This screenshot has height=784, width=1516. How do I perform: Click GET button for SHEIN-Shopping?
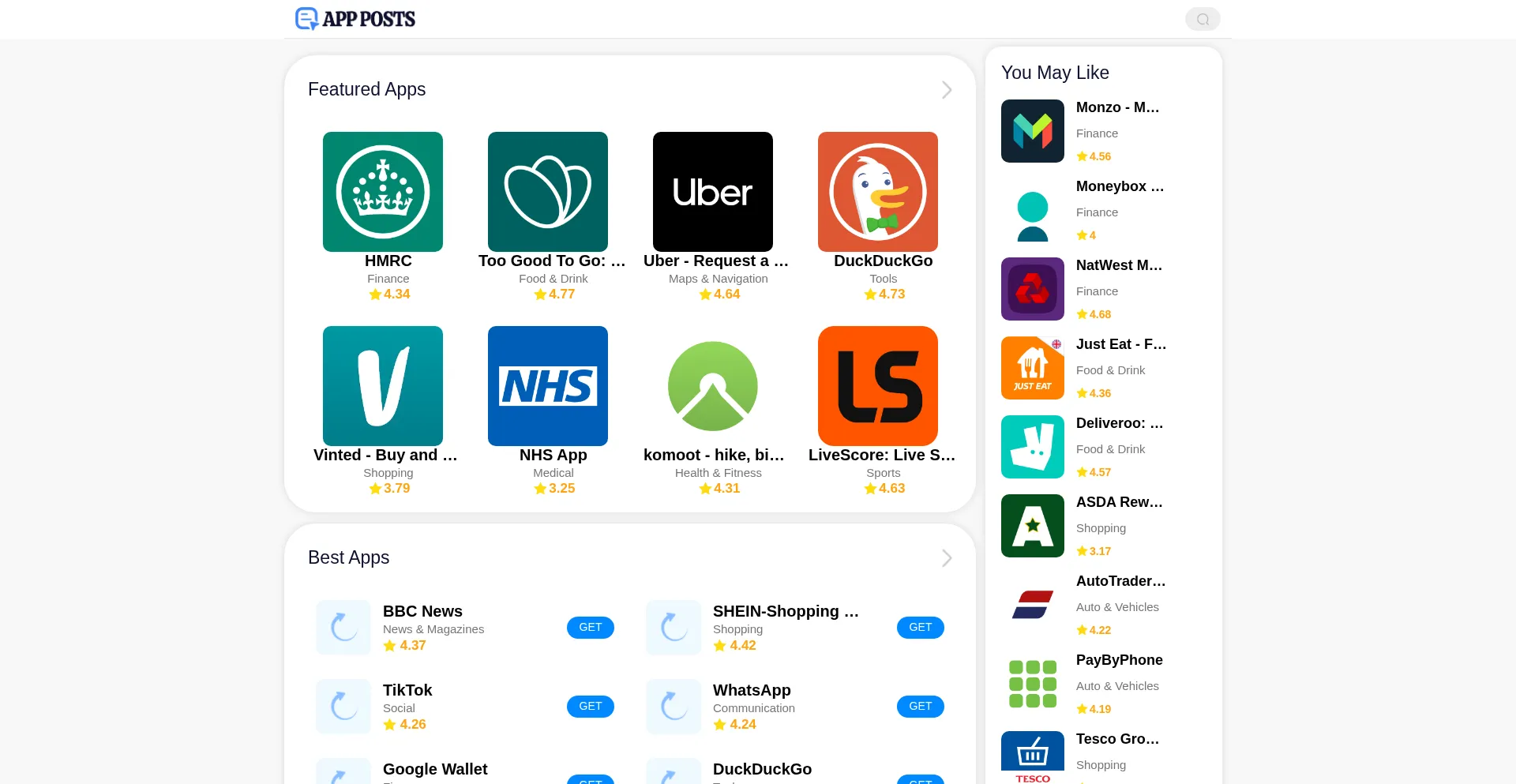[921, 628]
